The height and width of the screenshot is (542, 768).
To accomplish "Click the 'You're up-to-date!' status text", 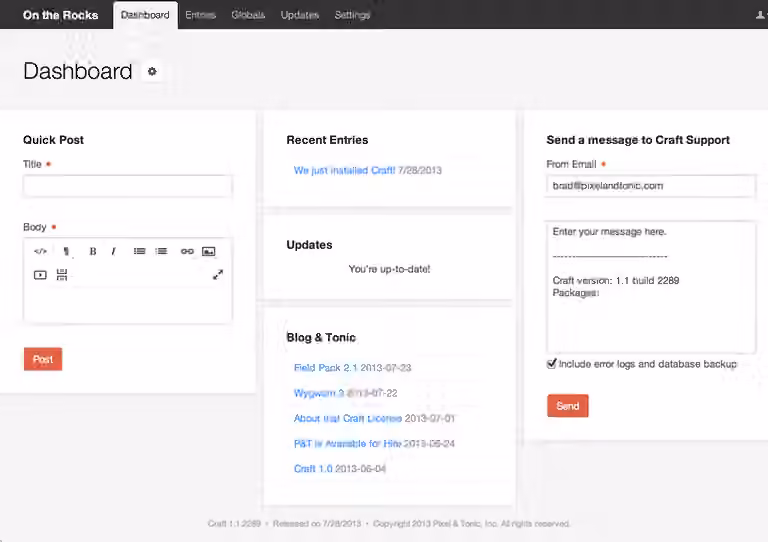I will pos(389,269).
